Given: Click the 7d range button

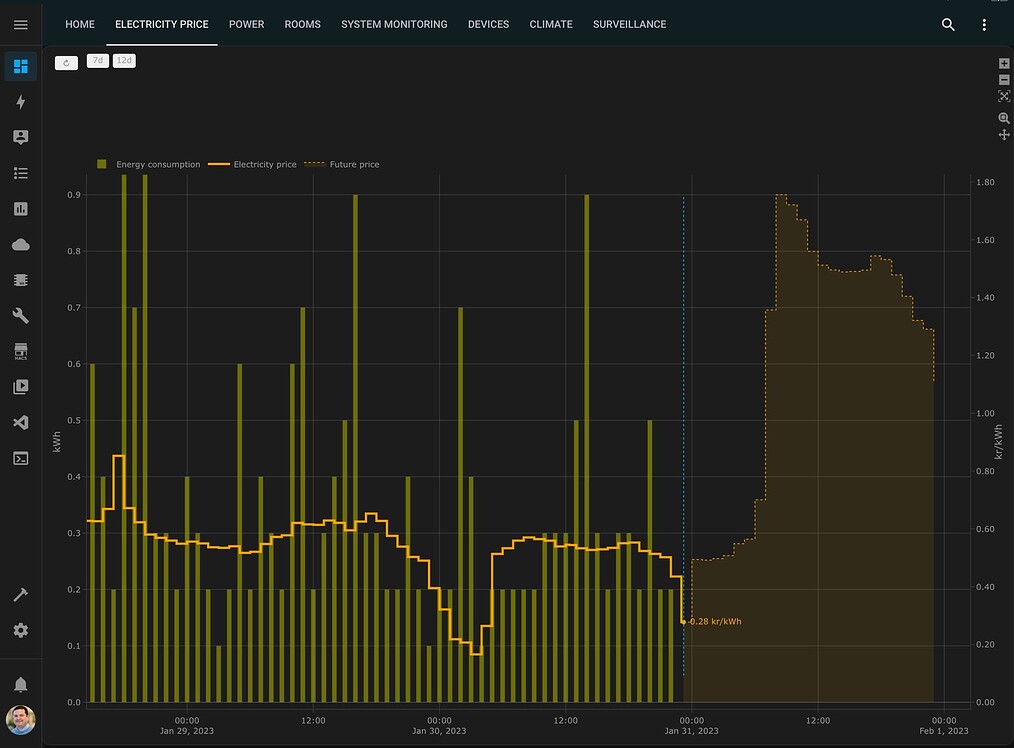Looking at the screenshot, I should point(97,60).
